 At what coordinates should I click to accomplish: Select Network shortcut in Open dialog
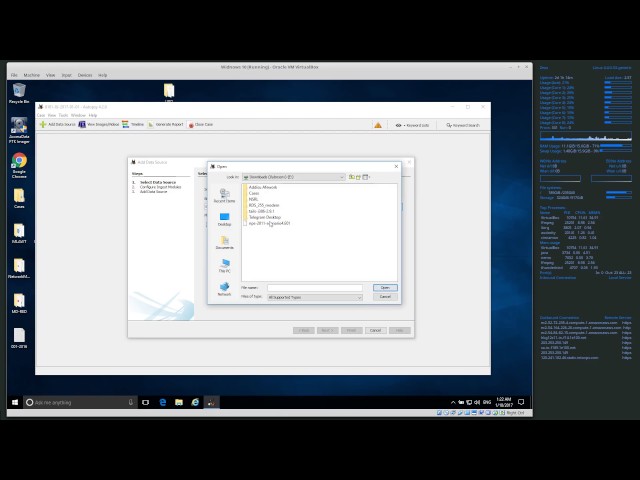224,289
